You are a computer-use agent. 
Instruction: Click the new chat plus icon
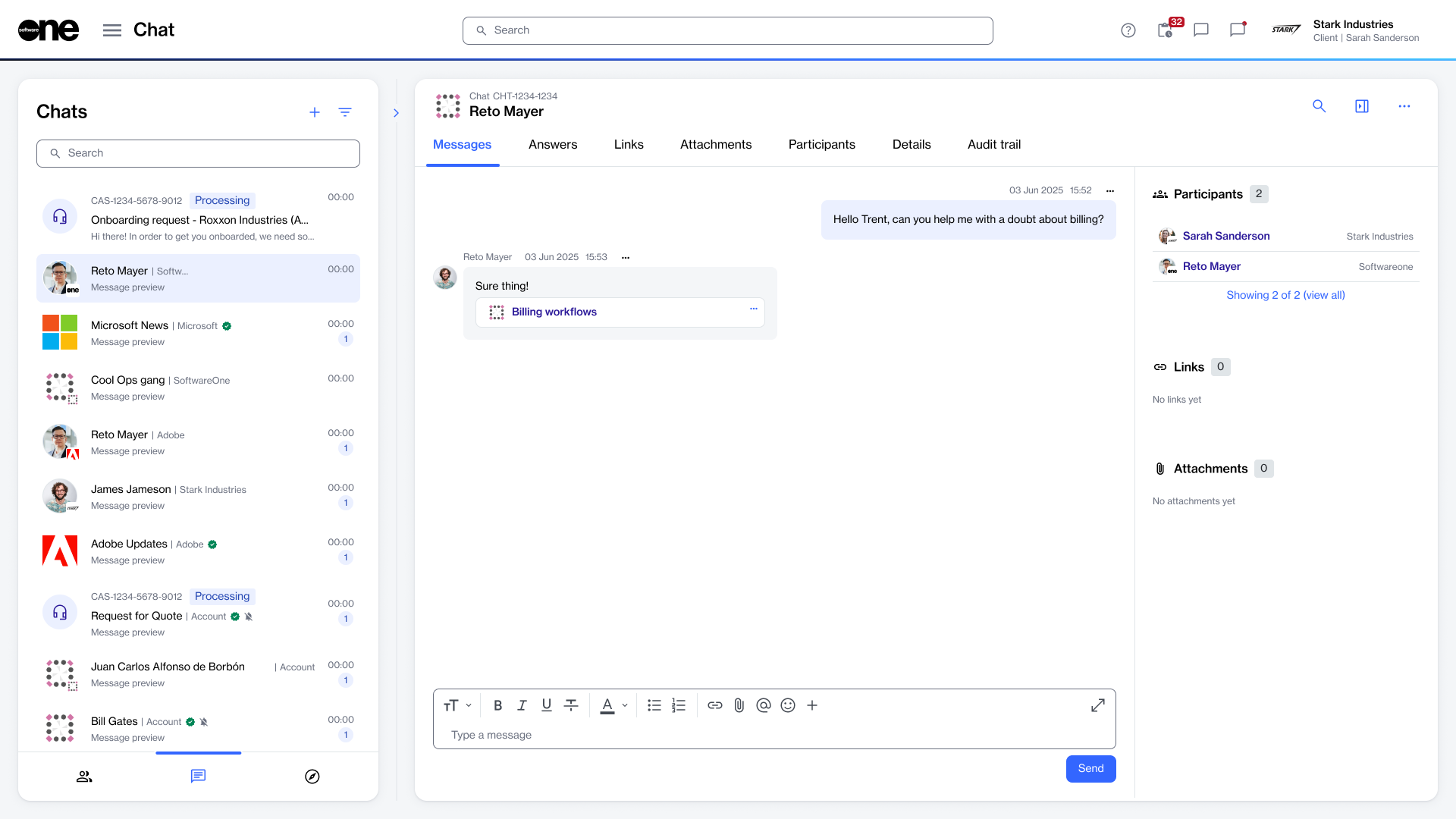point(314,112)
